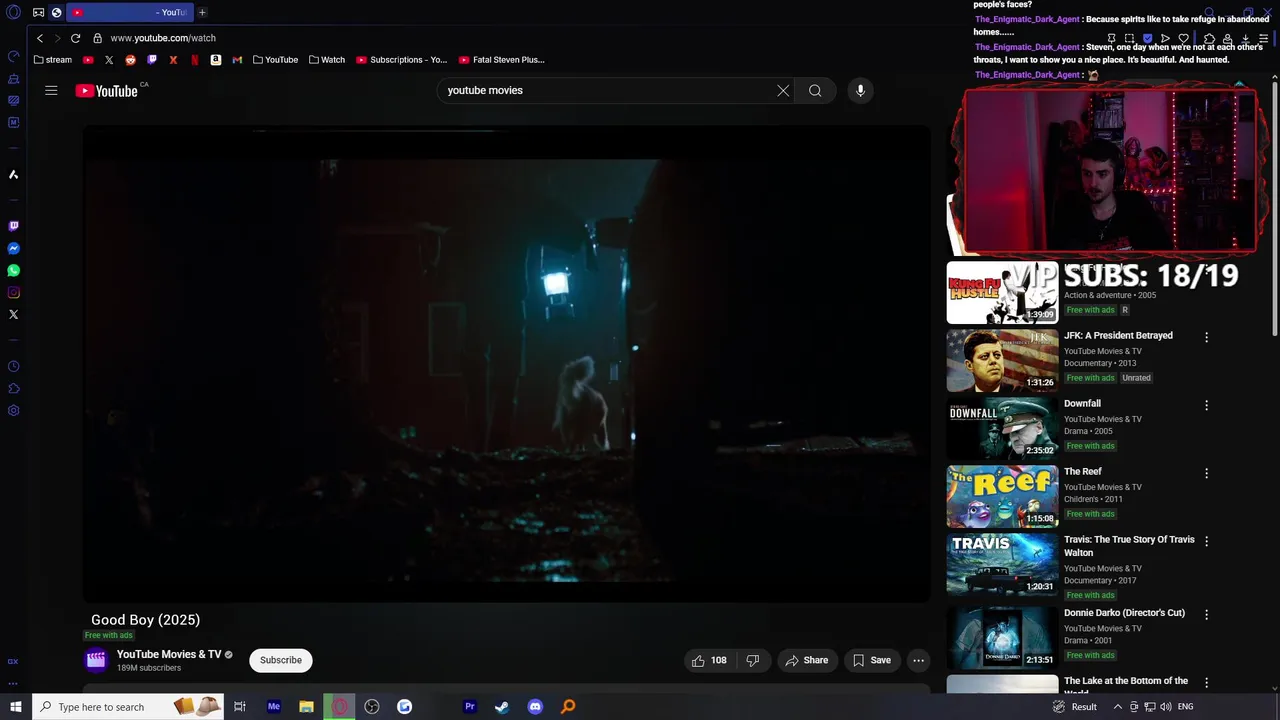Open The Reef movie title
Screen dimensions: 1280x720
click(1082, 472)
